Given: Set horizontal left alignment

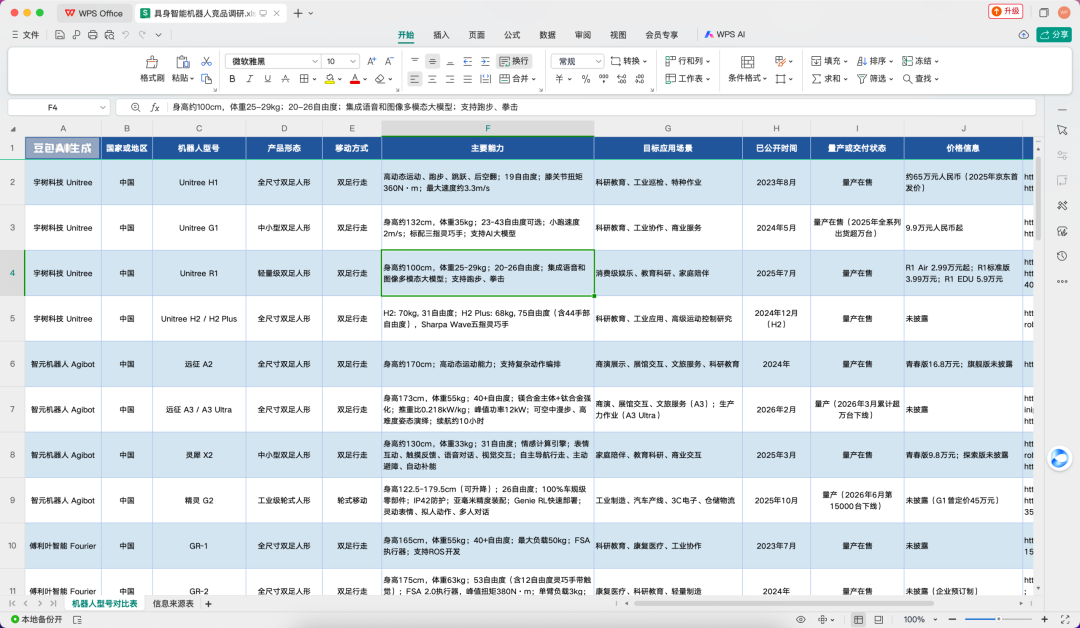Looking at the screenshot, I should [x=415, y=79].
